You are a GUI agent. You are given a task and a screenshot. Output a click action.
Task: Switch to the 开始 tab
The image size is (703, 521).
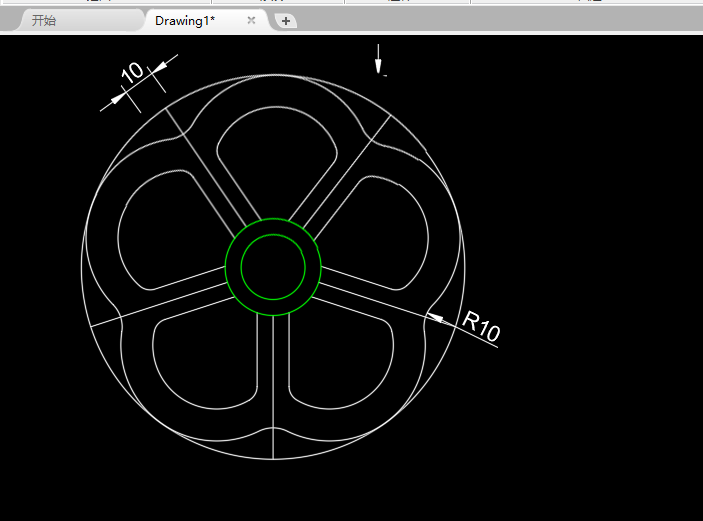pos(43,20)
